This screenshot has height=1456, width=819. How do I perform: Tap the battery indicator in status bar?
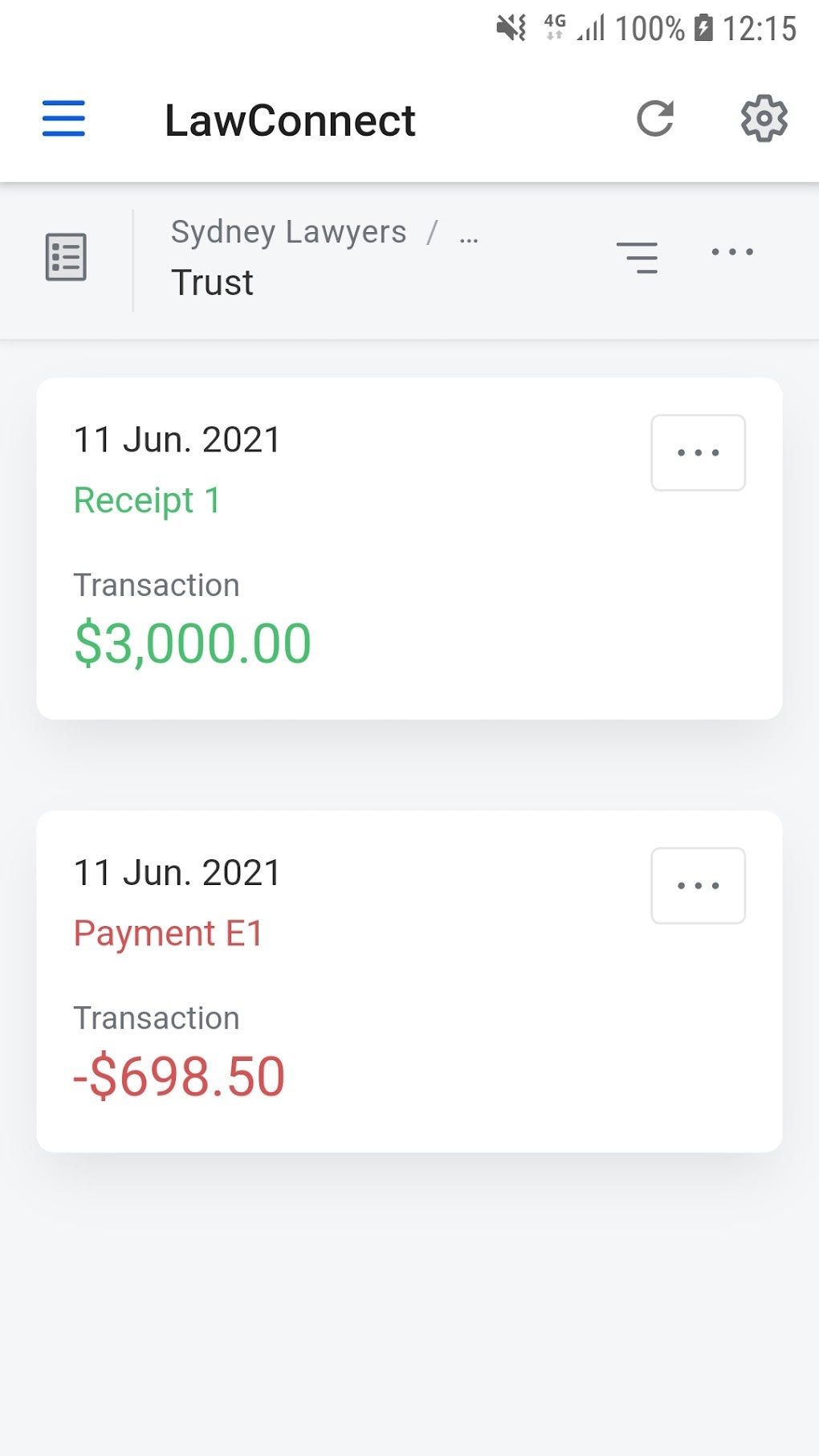703,28
